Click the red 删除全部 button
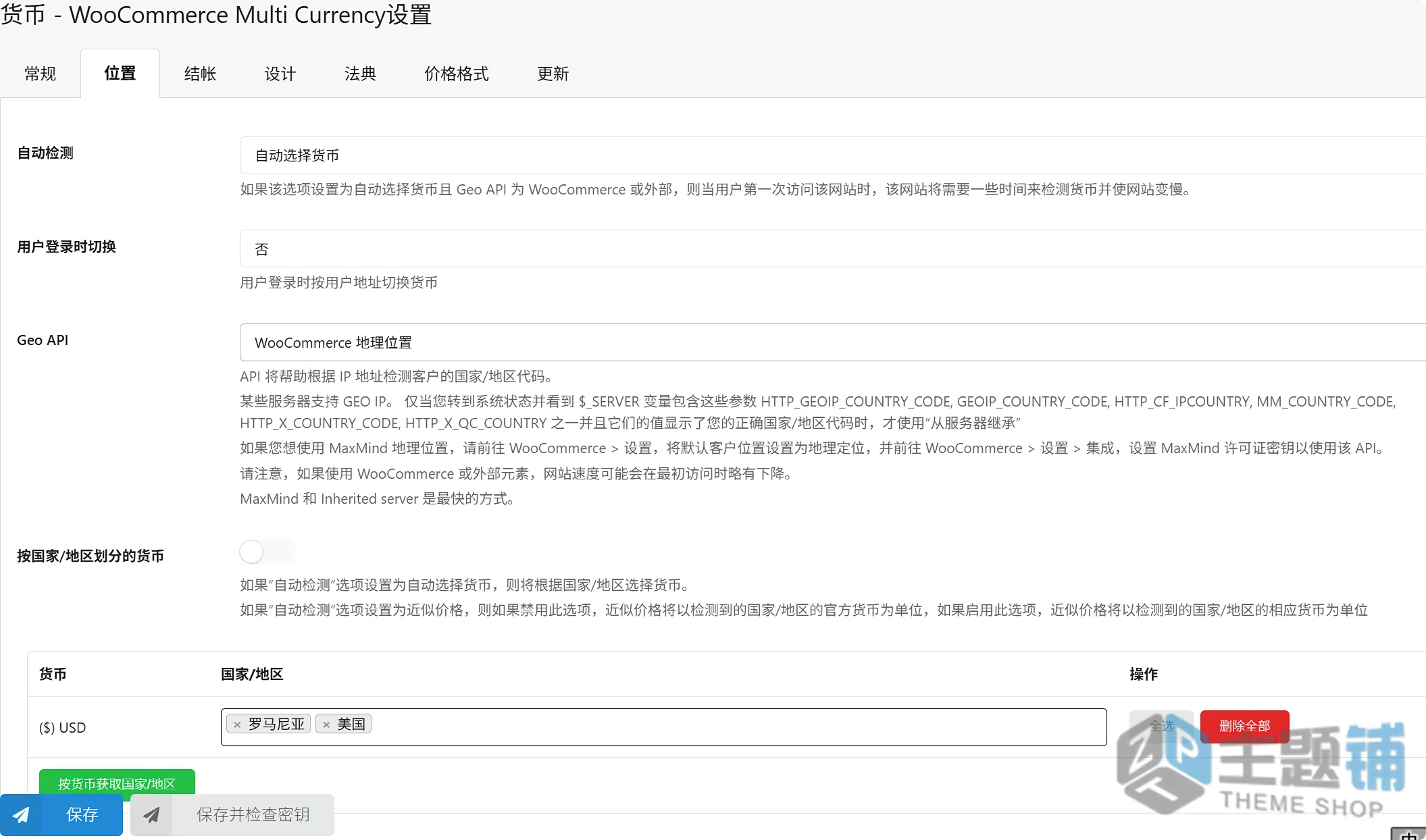 (x=1244, y=727)
